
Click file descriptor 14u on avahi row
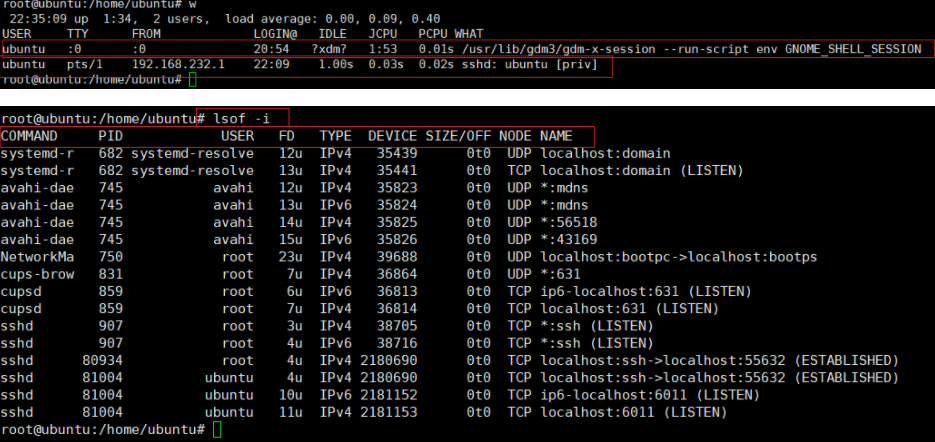(x=290, y=222)
